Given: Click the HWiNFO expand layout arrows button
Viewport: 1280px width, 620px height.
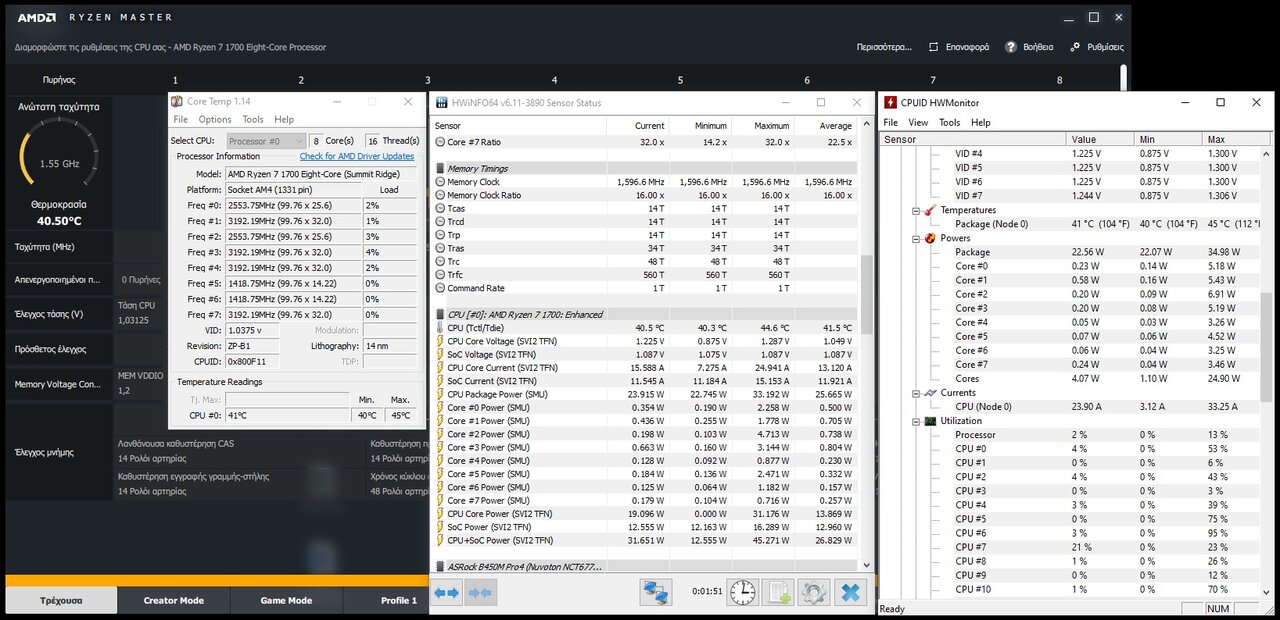Looking at the screenshot, I should point(447,593).
